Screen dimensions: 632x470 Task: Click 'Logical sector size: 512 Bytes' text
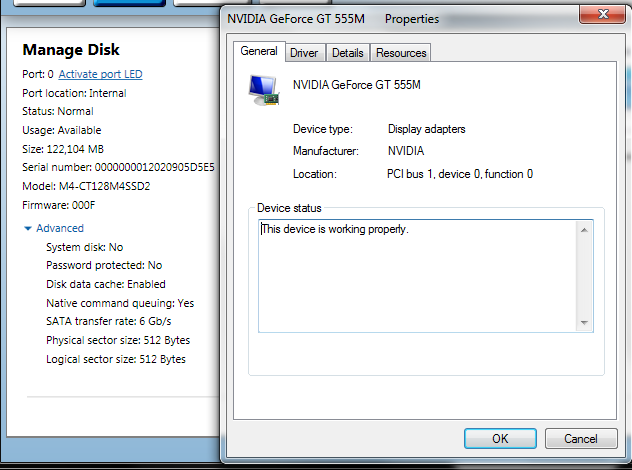[x=116, y=359]
